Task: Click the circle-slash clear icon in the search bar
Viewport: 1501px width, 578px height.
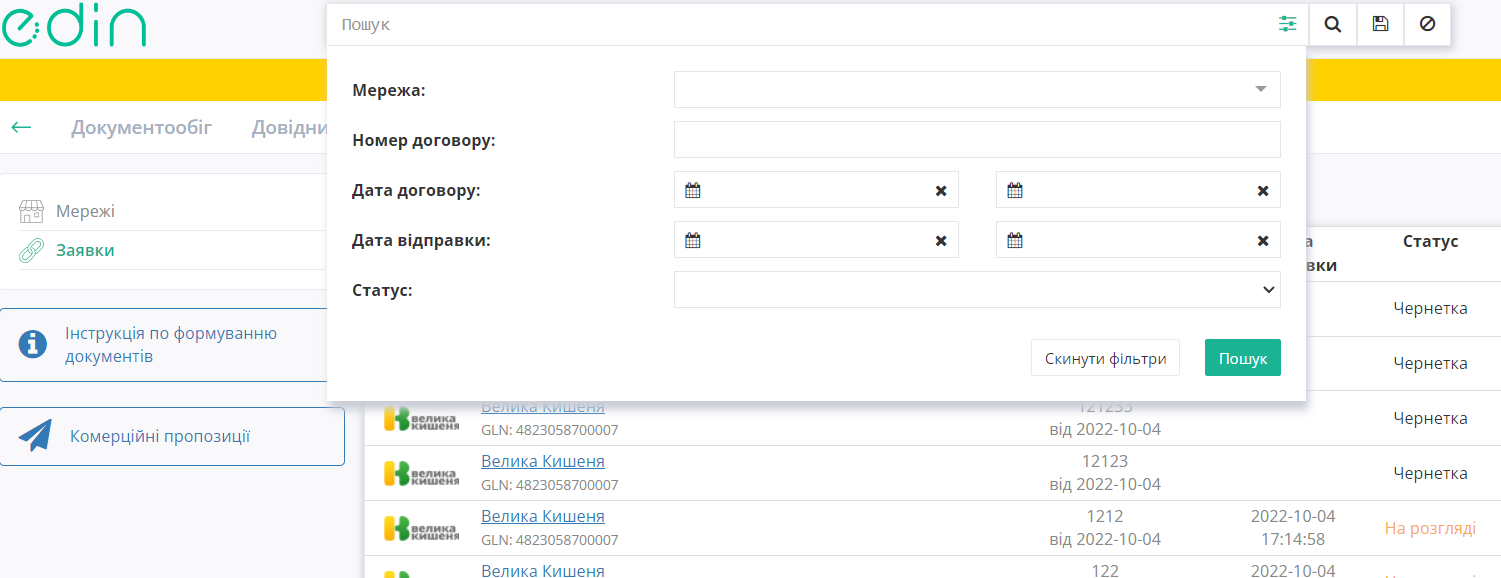Action: click(x=1427, y=24)
